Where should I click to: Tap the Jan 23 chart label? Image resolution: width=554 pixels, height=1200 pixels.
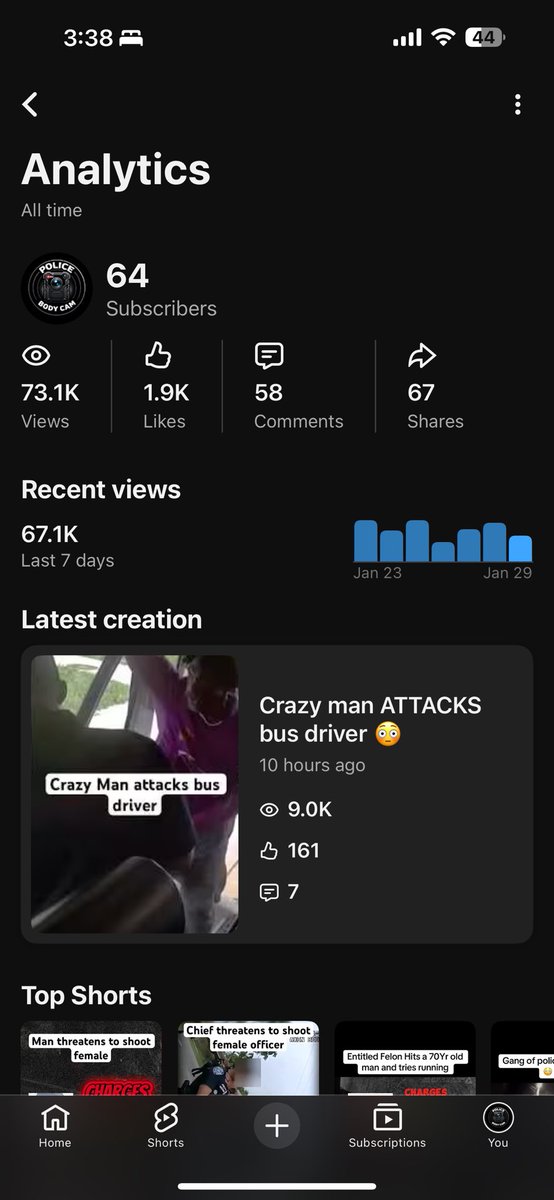coord(377,573)
